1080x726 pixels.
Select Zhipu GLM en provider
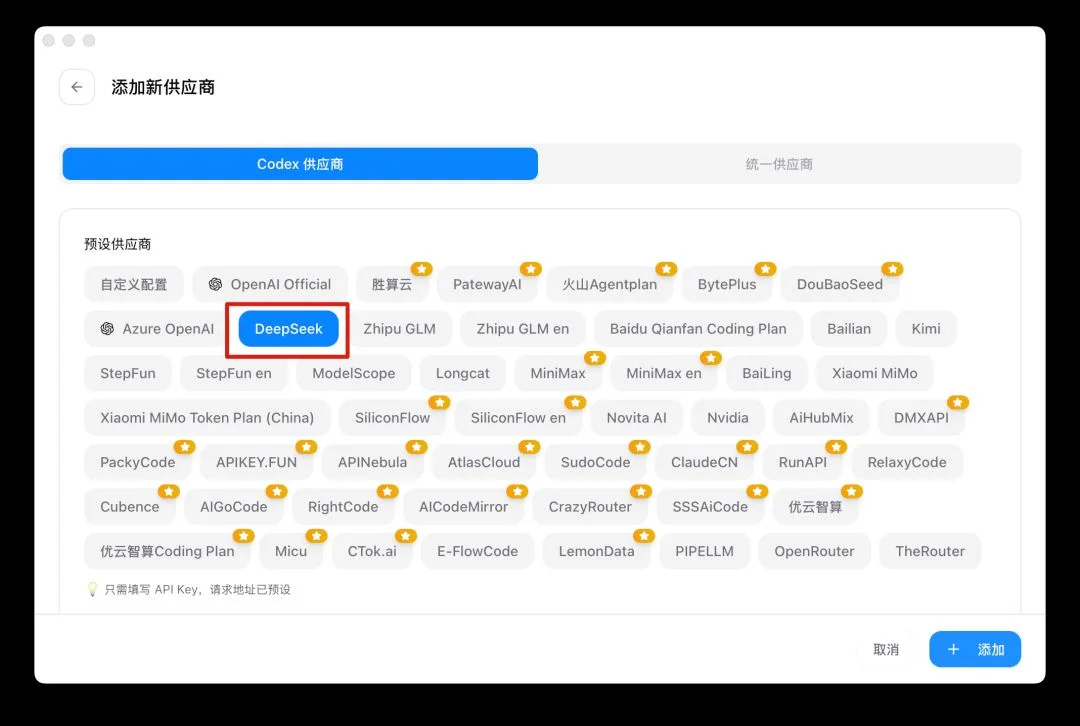(x=523, y=329)
